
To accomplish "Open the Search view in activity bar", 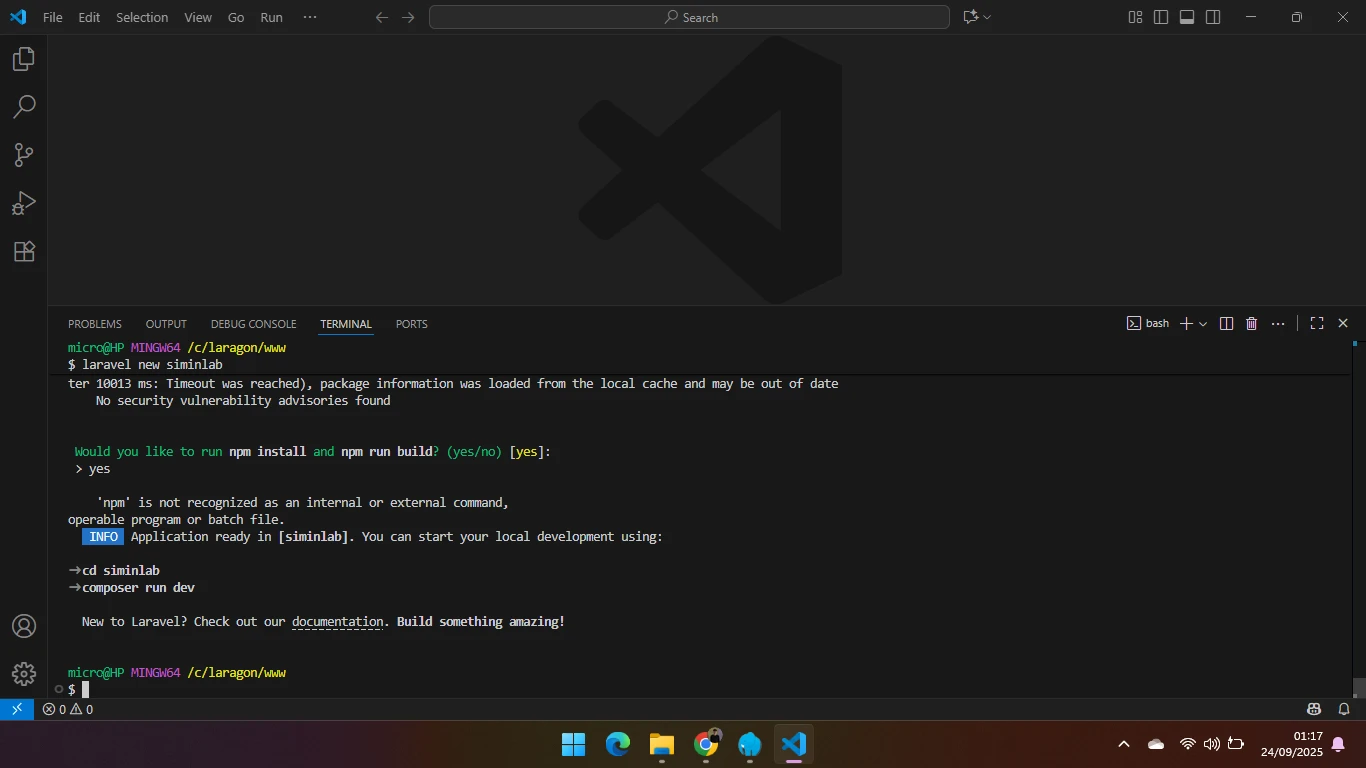I will pyautogui.click(x=24, y=107).
